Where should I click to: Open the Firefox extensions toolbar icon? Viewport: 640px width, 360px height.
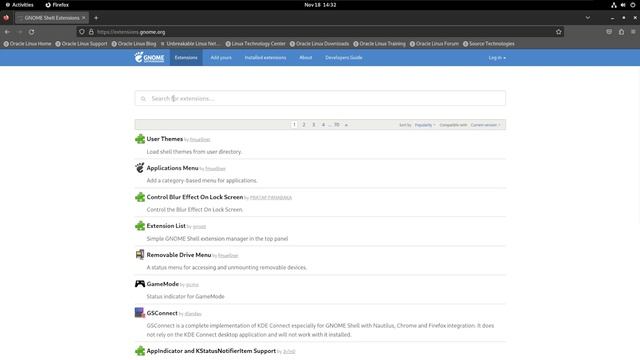[621, 32]
